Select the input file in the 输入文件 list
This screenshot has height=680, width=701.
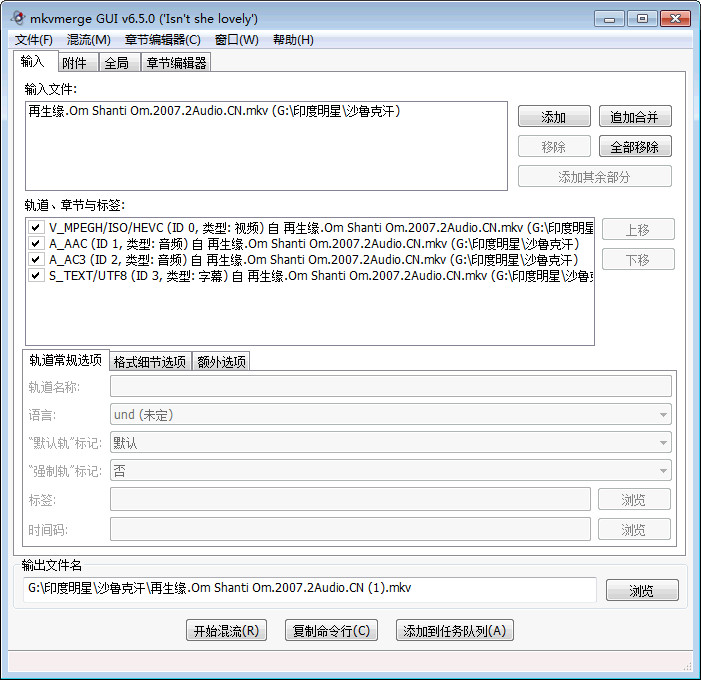tap(215, 112)
